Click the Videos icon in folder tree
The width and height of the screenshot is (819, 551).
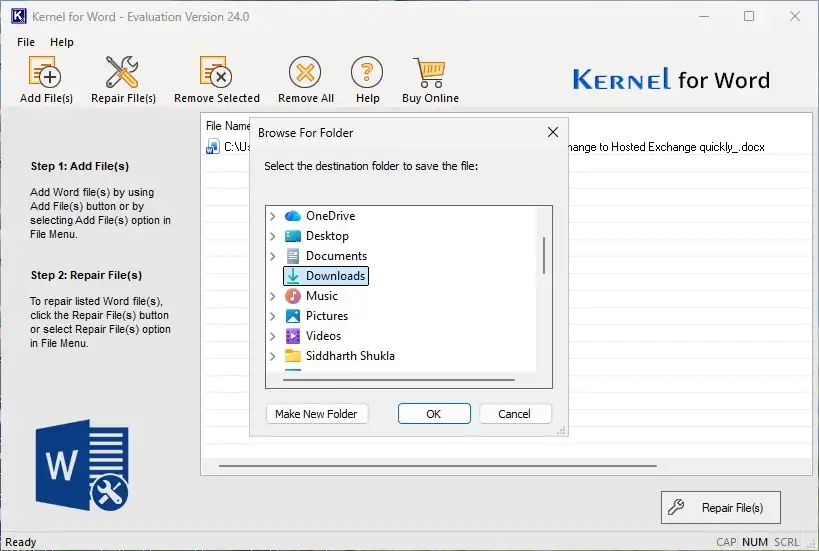tap(292, 336)
